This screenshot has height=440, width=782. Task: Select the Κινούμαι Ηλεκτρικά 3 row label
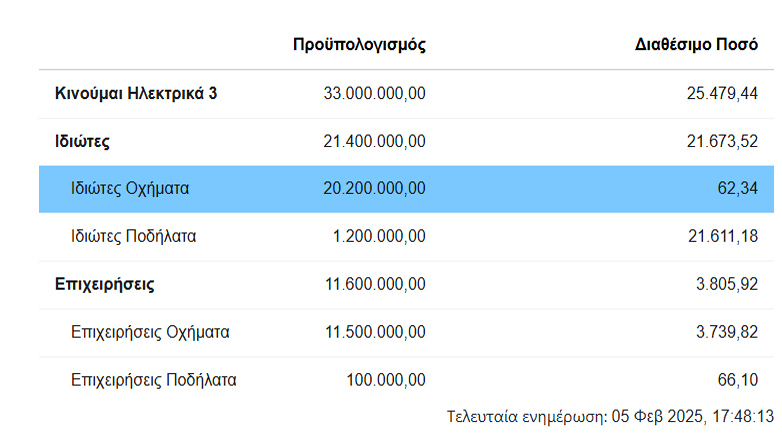click(x=136, y=94)
